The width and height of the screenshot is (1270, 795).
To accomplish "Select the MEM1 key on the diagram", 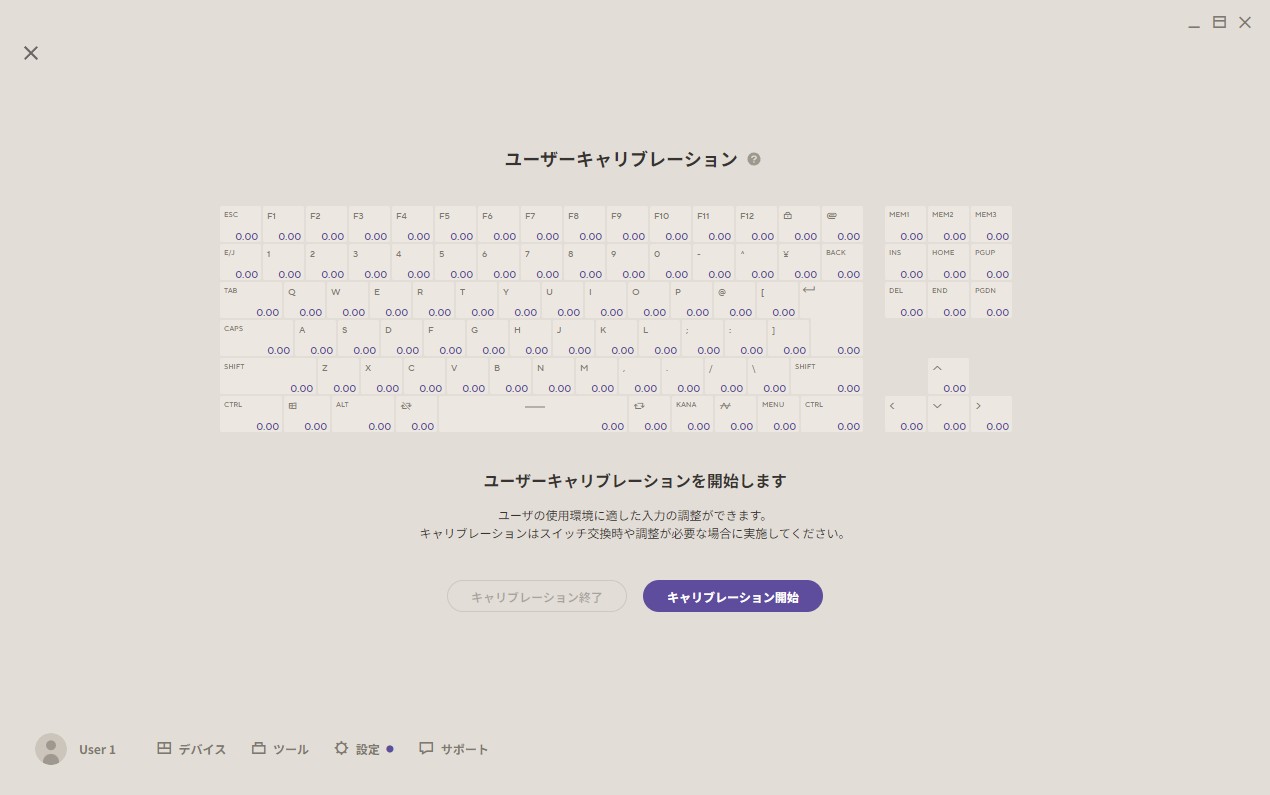I will coord(905,224).
